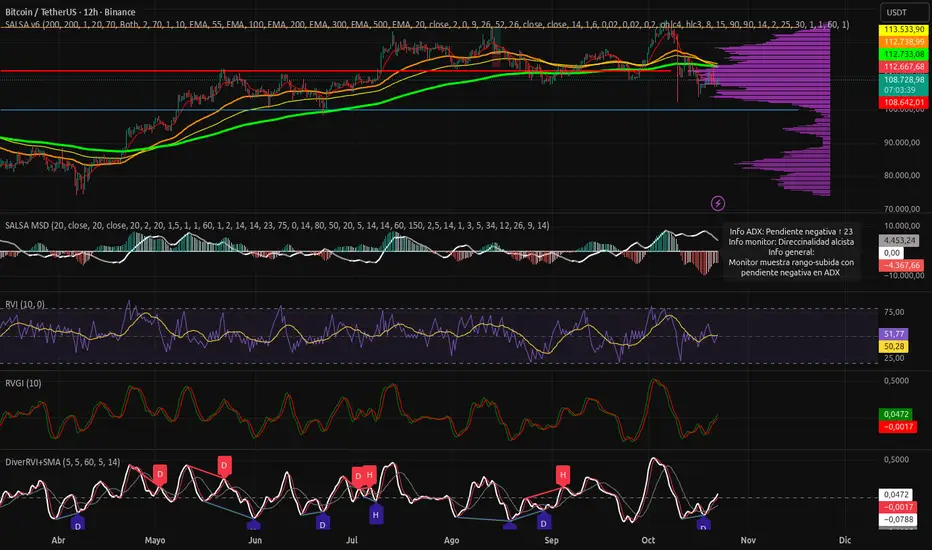Click the Dic label on time axis
The height and width of the screenshot is (550, 932).
coord(845,540)
